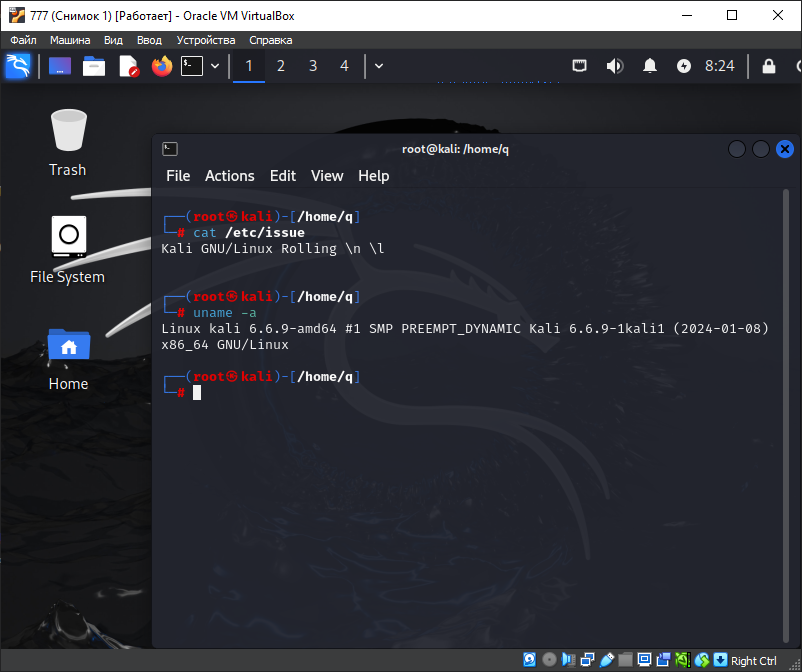Close the root@kali terminal window
Screen dimensions: 802x672
tap(785, 149)
